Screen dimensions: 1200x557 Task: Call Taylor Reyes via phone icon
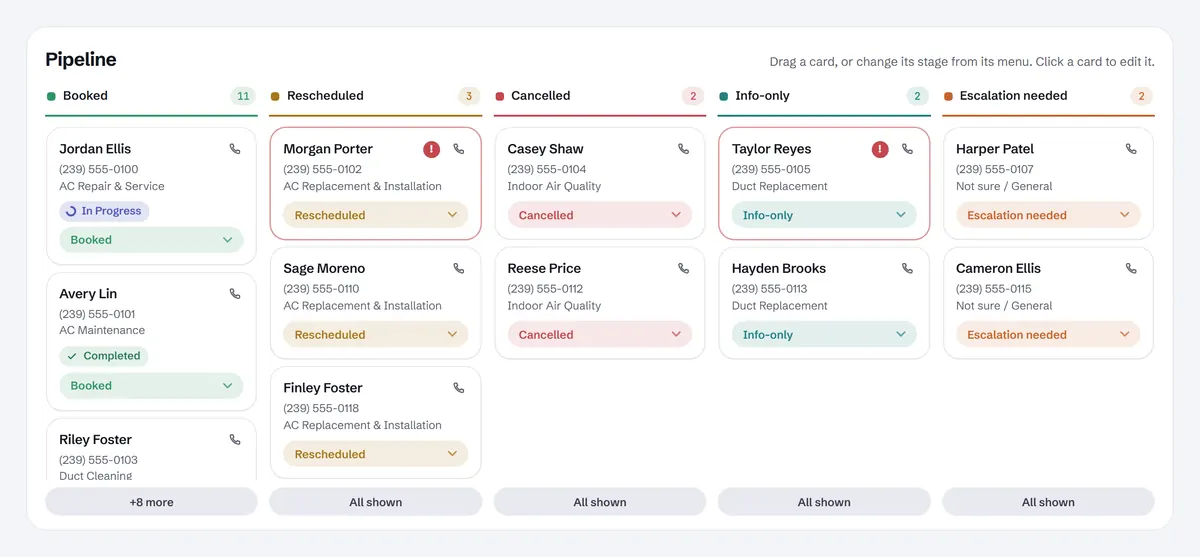point(908,149)
